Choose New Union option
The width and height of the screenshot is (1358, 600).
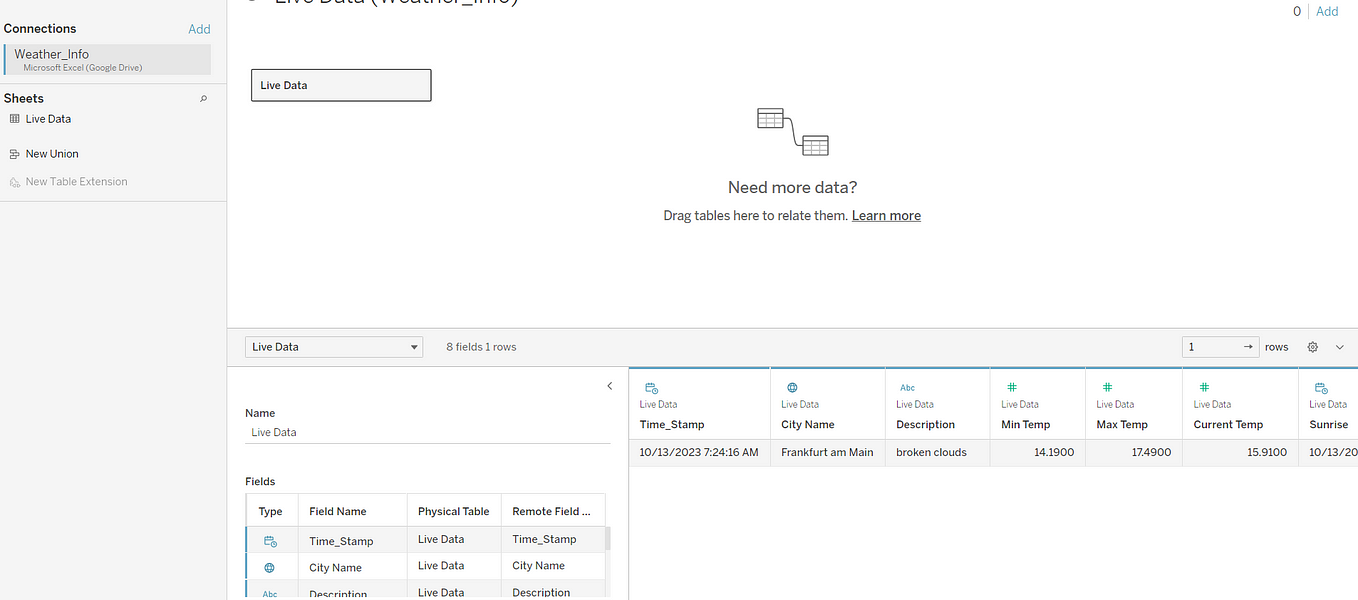click(x=52, y=154)
